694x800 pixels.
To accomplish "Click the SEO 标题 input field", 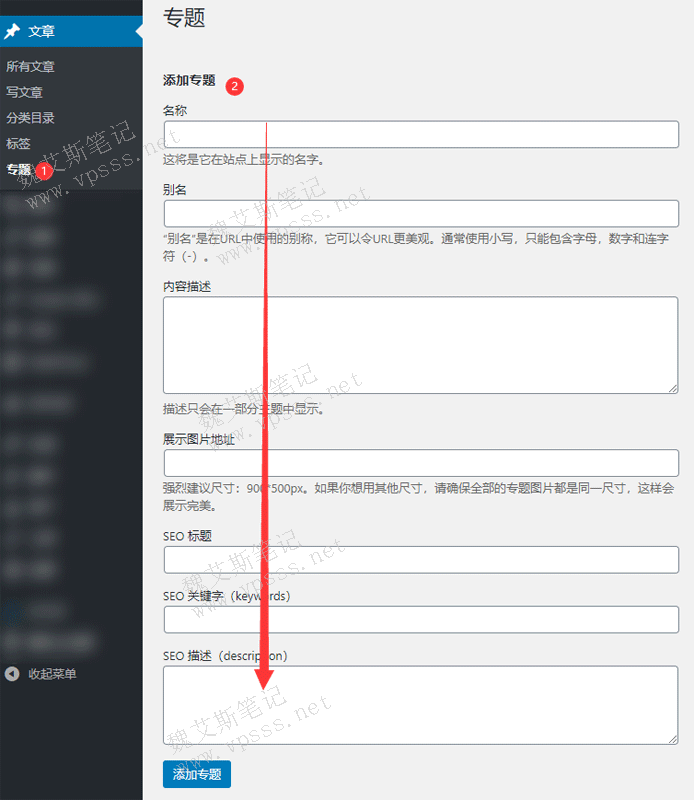I will click(420, 559).
